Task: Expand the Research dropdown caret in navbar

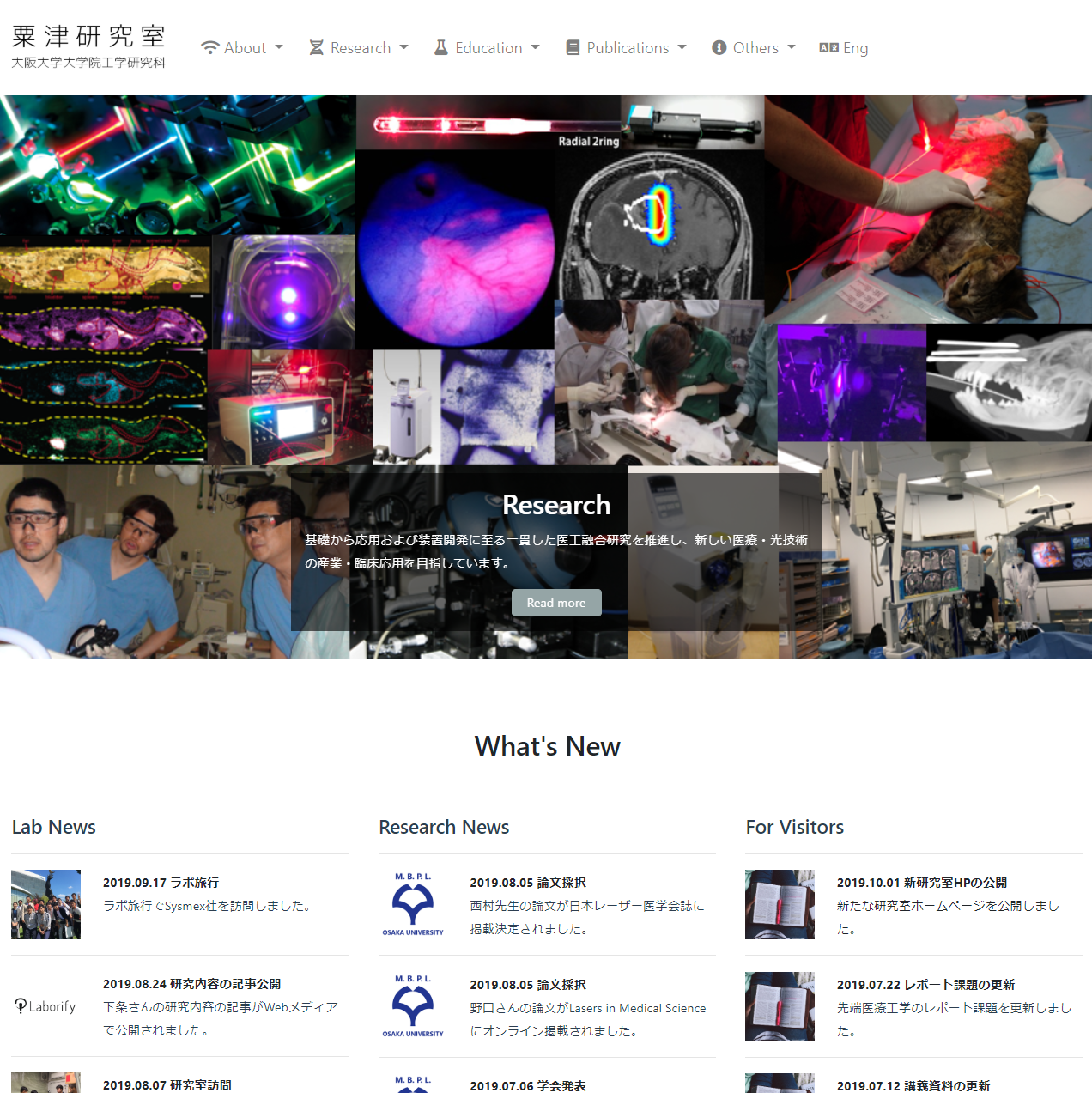Action: [404, 48]
